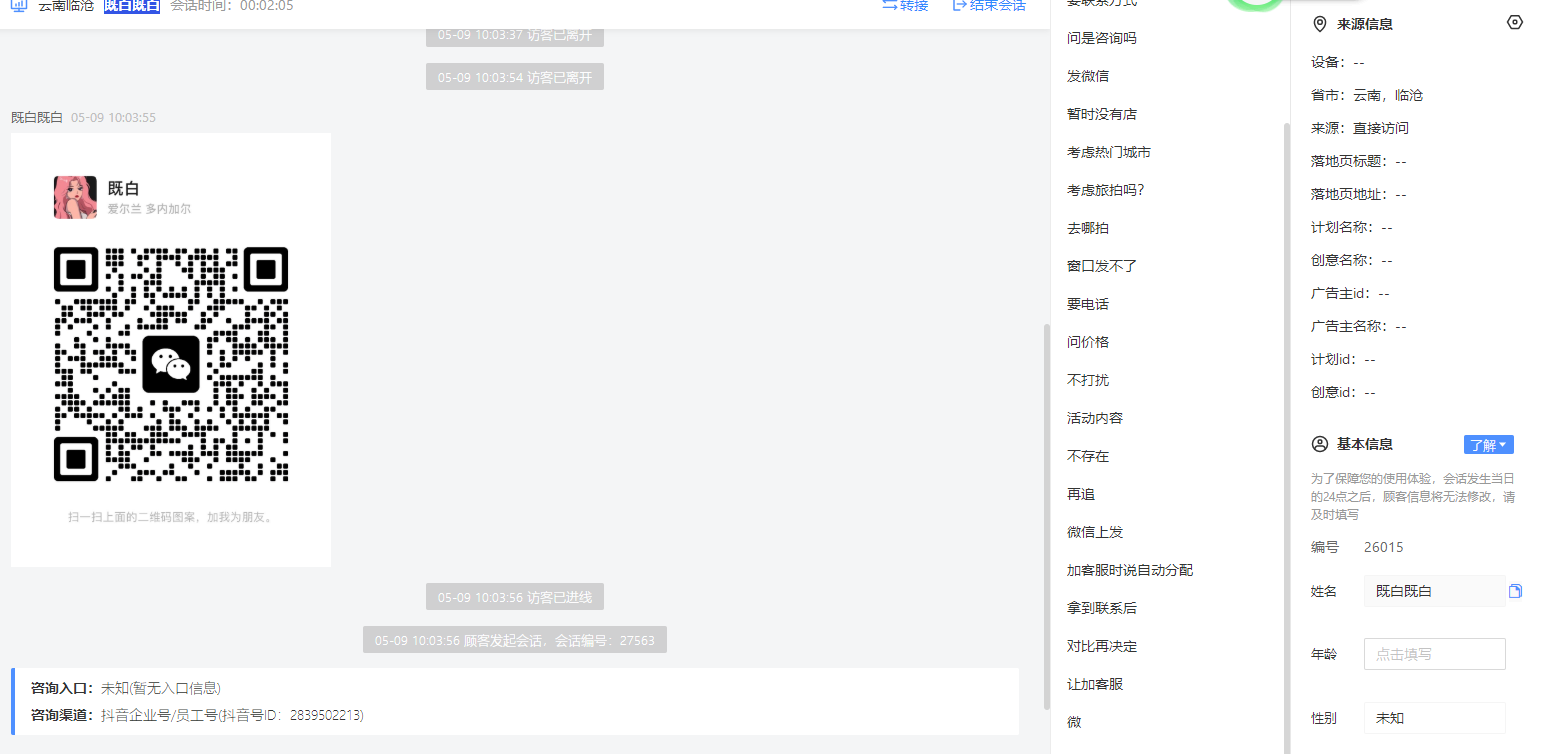Select quick reply 发微信
1543x754 pixels.
point(1088,76)
